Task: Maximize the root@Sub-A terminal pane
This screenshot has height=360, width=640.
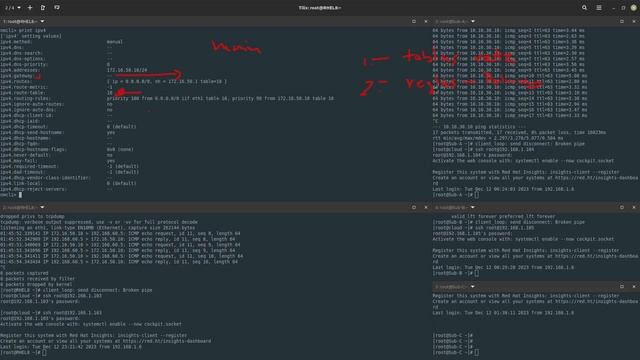Action: click(x=622, y=21)
